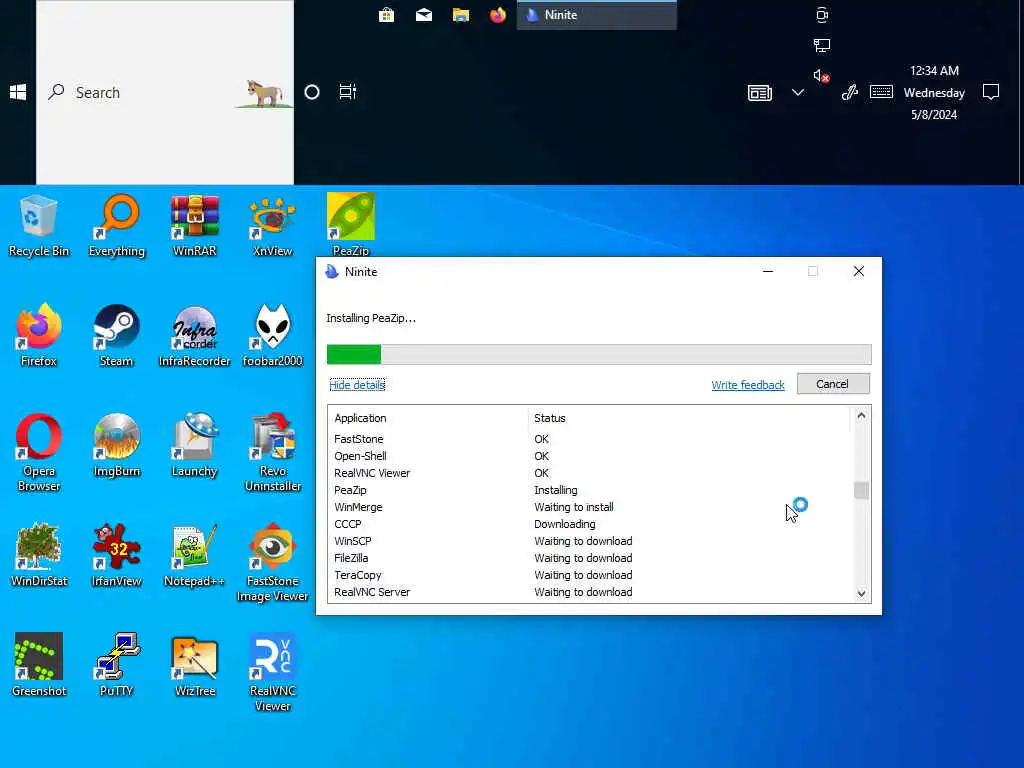This screenshot has height=768, width=1024.
Task: Select the Greenshot desktop shortcut
Action: click(39, 665)
